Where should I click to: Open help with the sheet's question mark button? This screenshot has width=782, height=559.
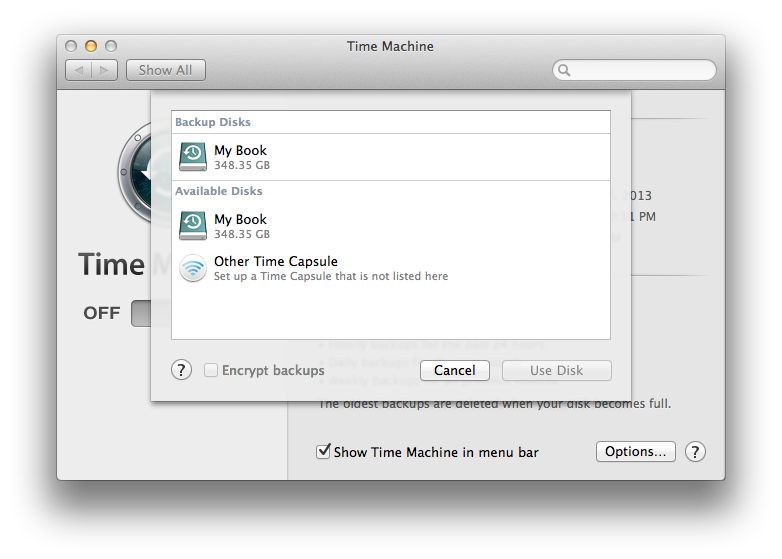[182, 370]
